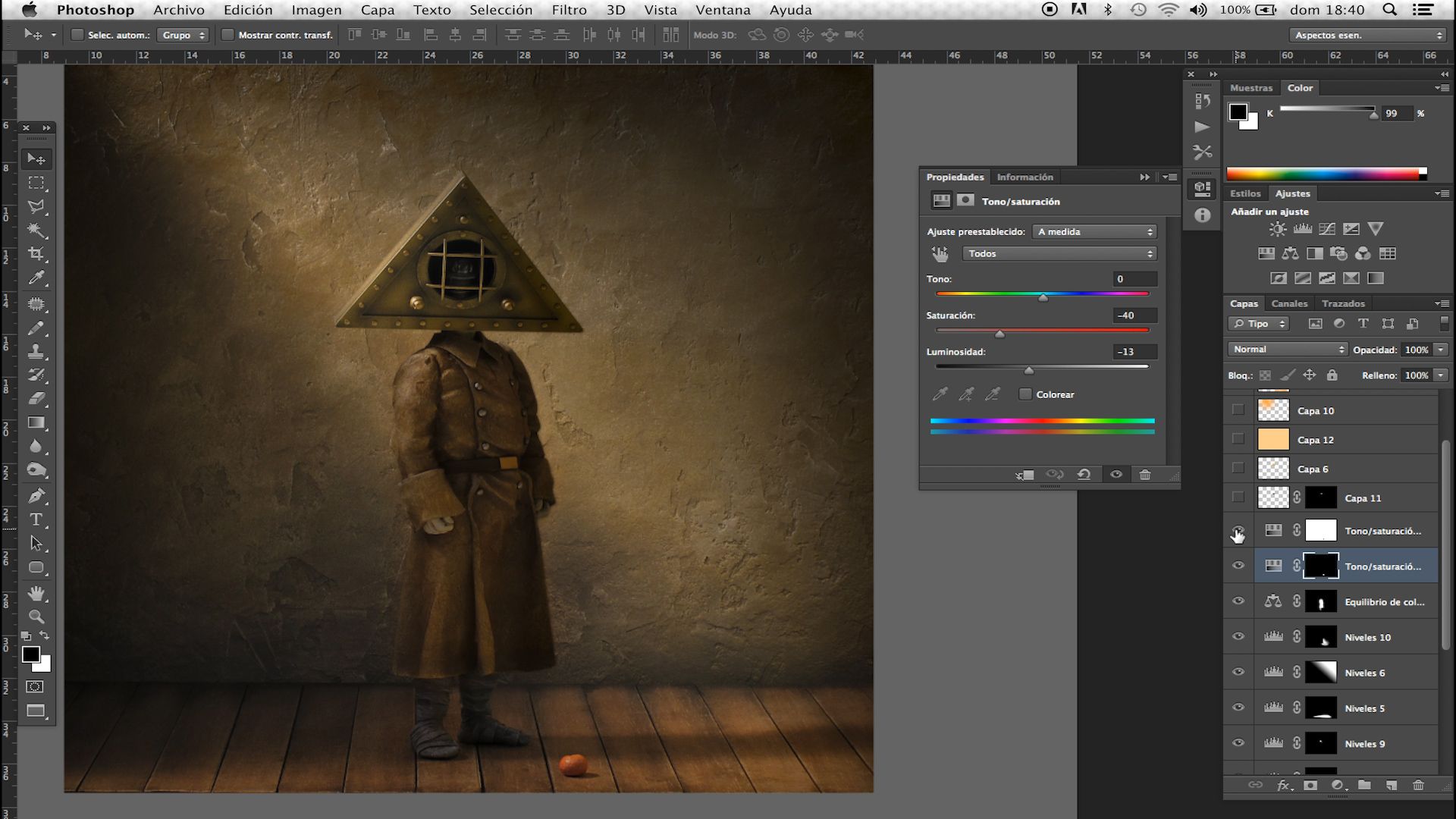Click the Saturación slider handle
This screenshot has height=819, width=1456.
click(999, 334)
